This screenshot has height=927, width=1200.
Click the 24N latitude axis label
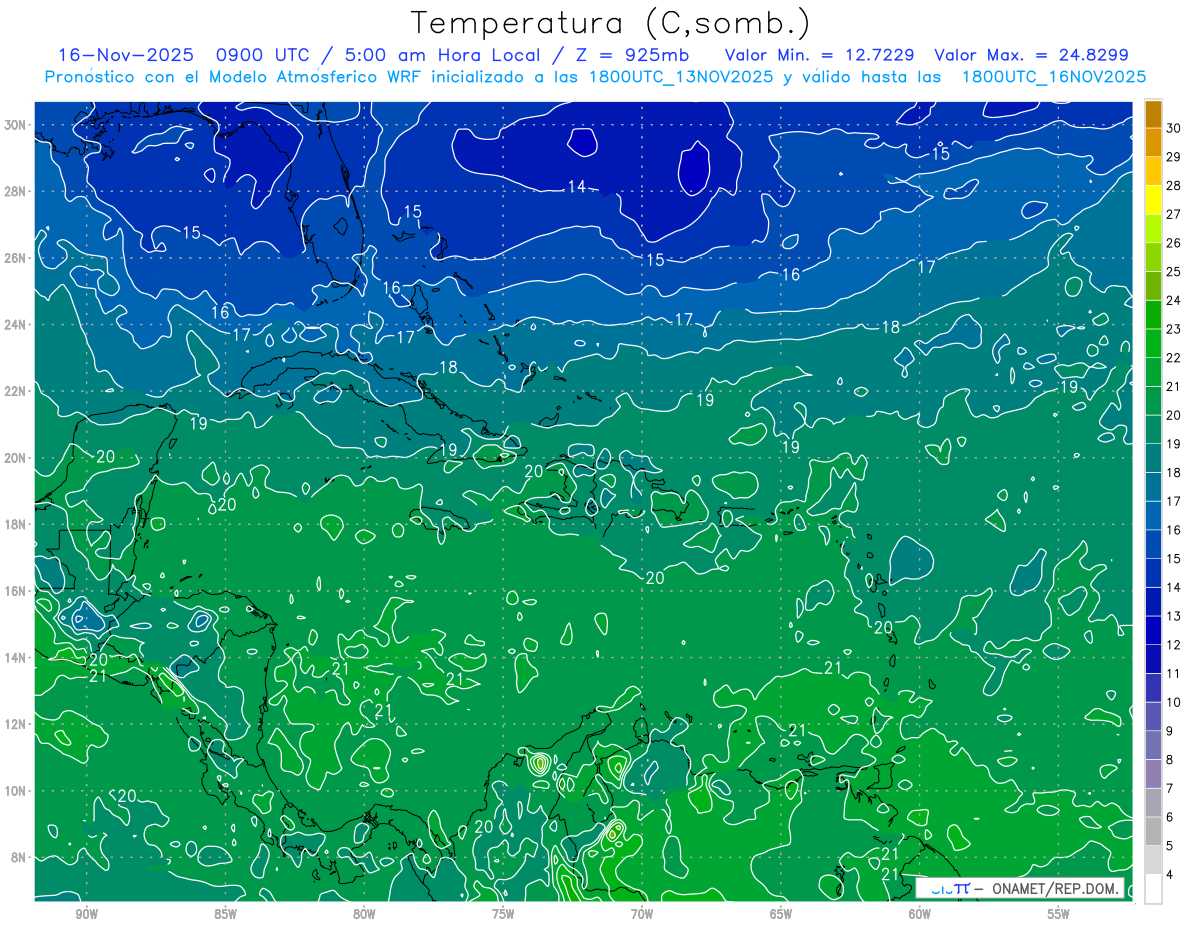tap(15, 325)
